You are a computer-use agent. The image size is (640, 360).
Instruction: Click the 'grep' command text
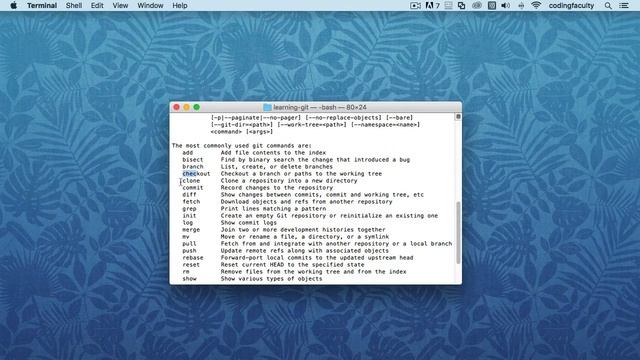pyautogui.click(x=189, y=209)
